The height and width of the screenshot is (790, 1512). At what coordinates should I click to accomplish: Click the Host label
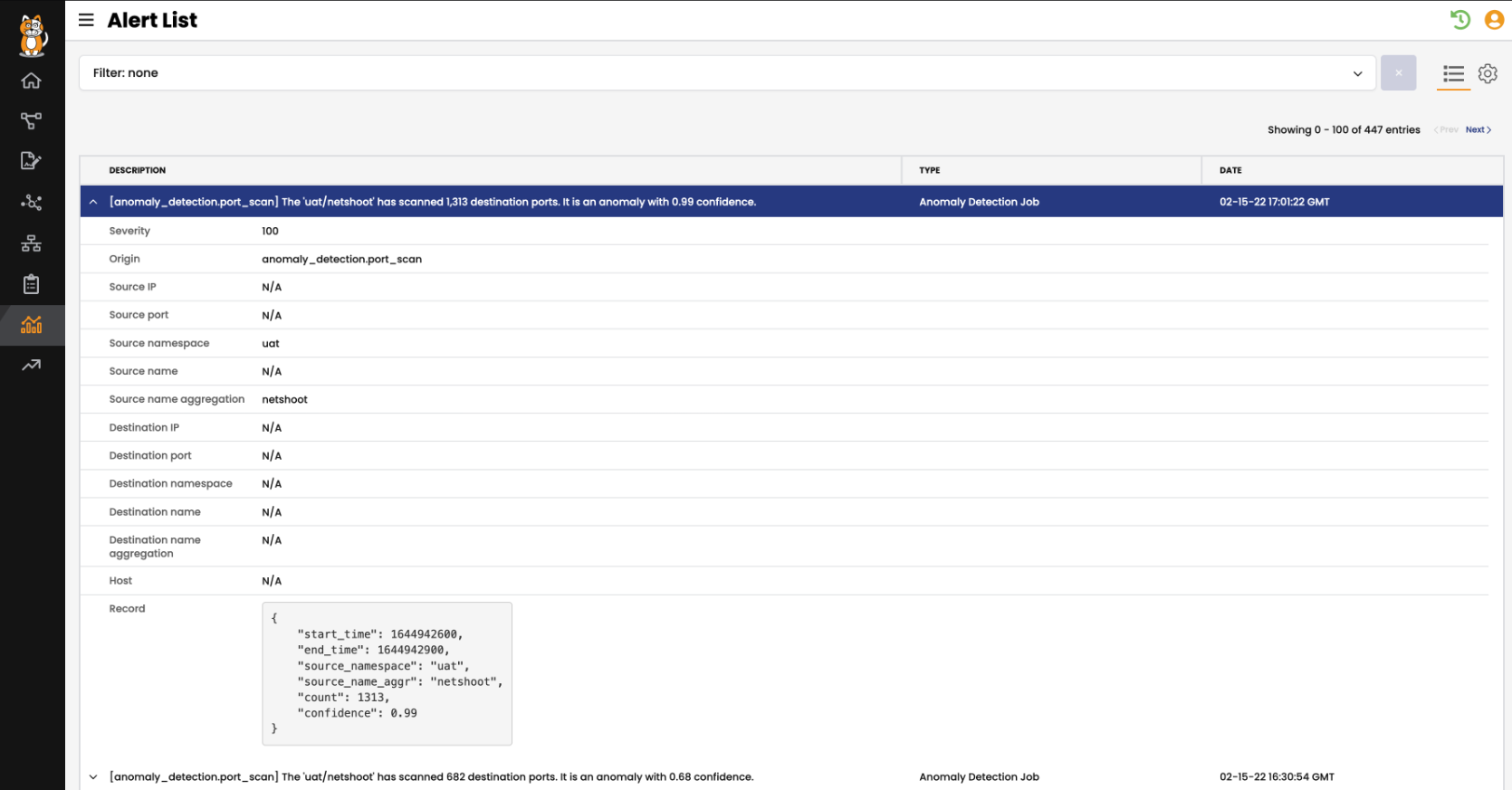pyautogui.click(x=120, y=580)
